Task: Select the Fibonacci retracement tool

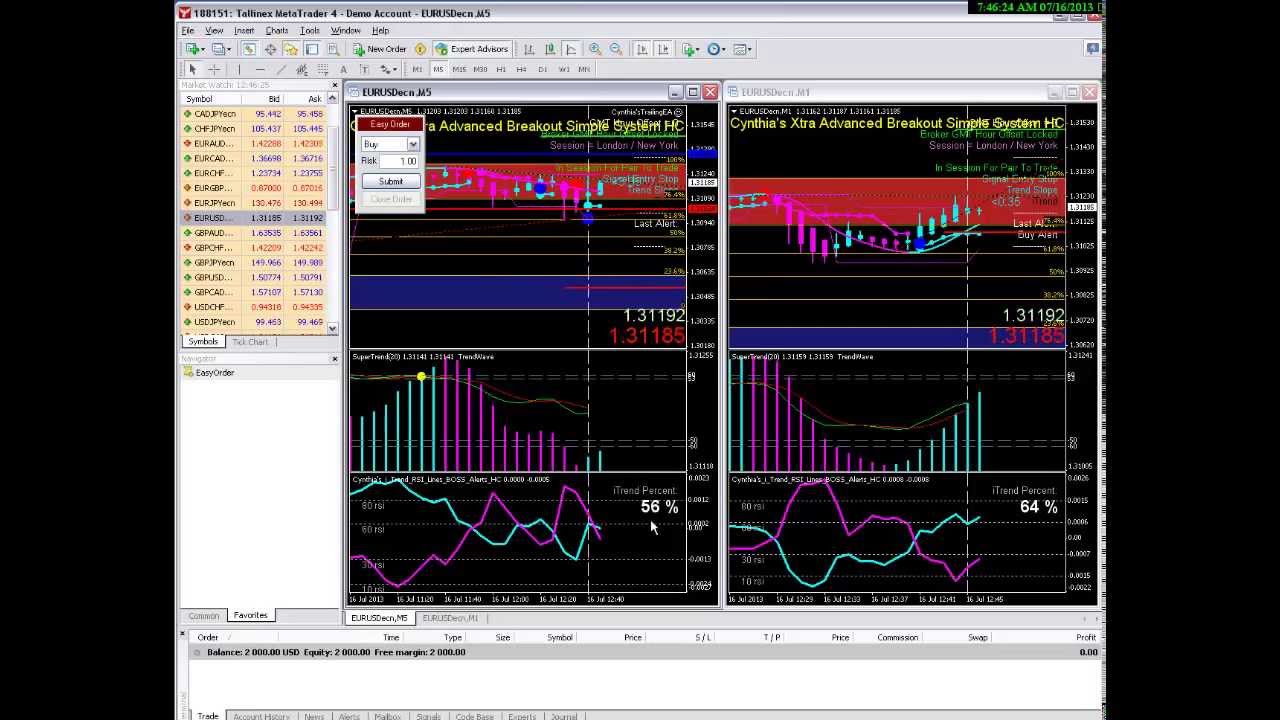Action: click(x=323, y=69)
